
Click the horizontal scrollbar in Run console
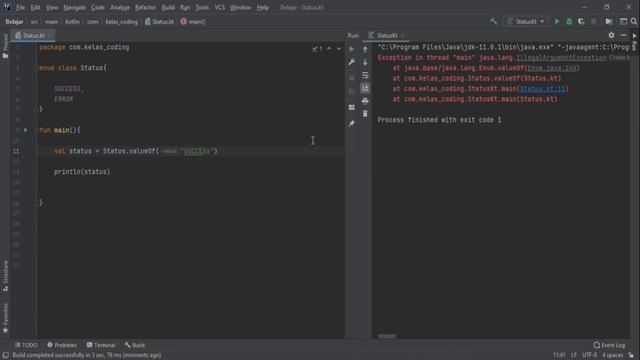click(x=387, y=336)
